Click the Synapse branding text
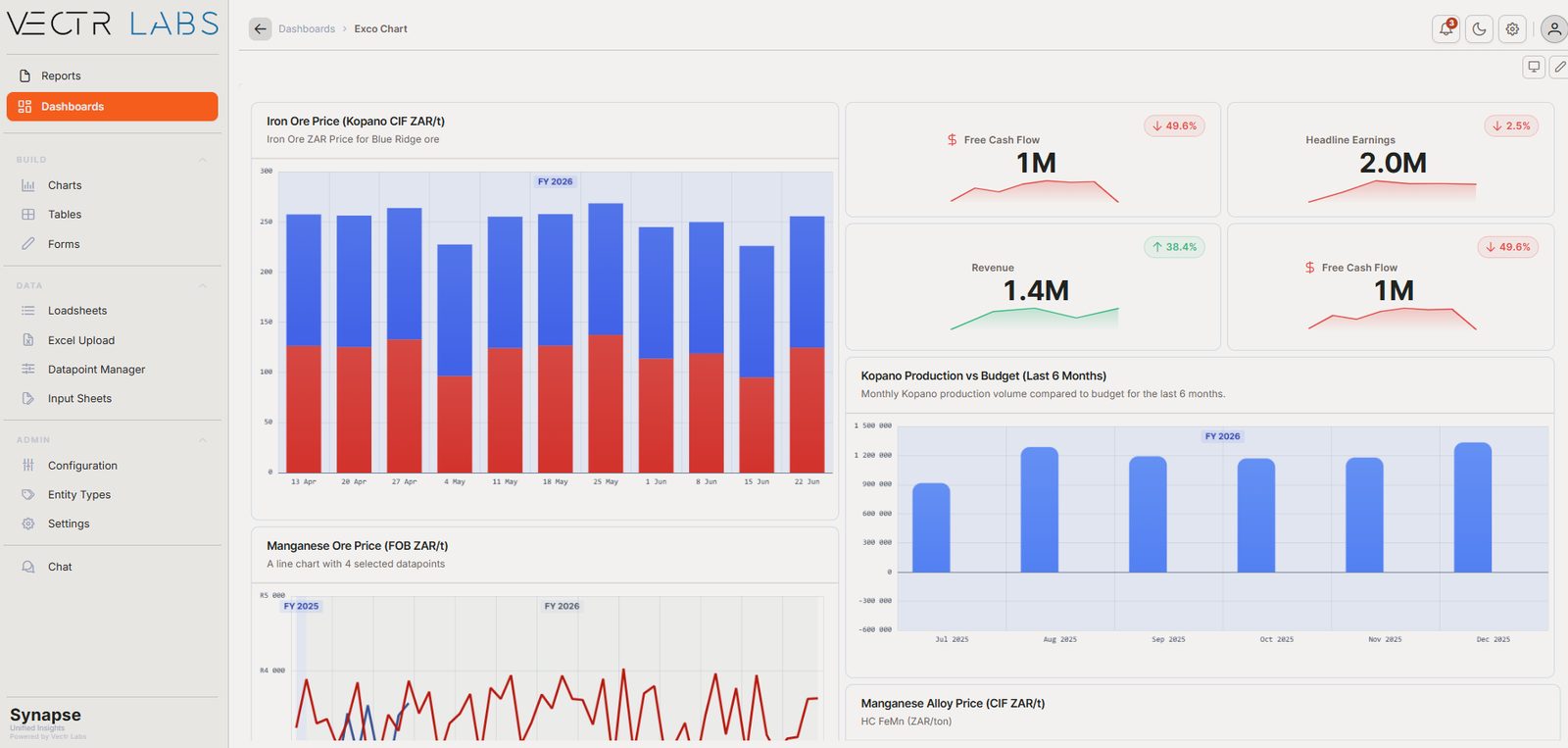The width and height of the screenshot is (1568, 748). coord(45,716)
